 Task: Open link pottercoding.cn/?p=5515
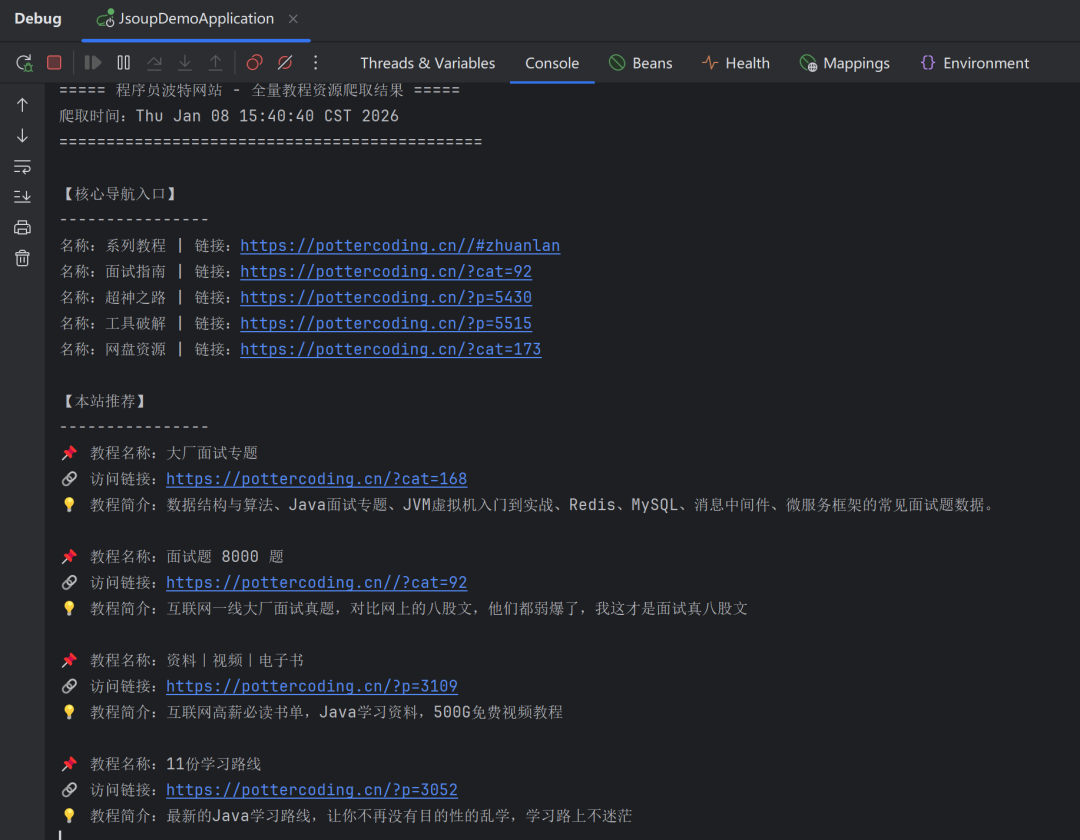coord(386,324)
